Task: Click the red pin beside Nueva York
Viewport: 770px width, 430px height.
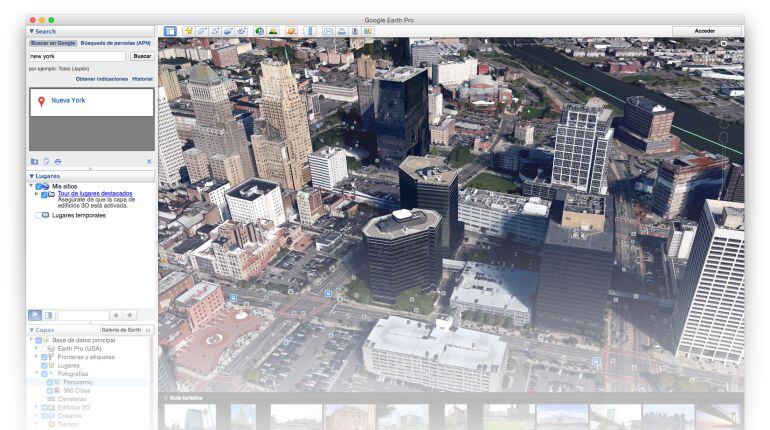Action: coord(42,102)
